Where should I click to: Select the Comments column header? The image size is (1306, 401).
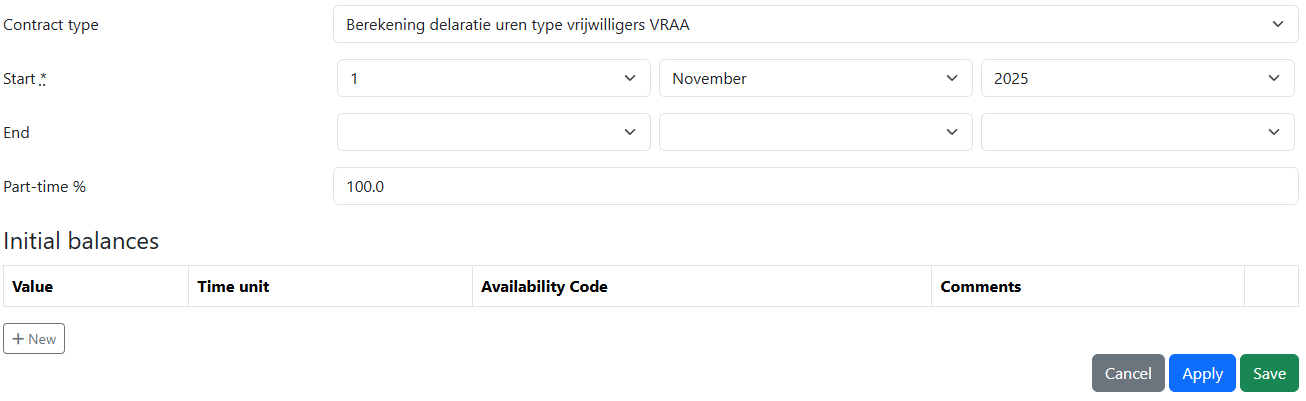tap(980, 287)
